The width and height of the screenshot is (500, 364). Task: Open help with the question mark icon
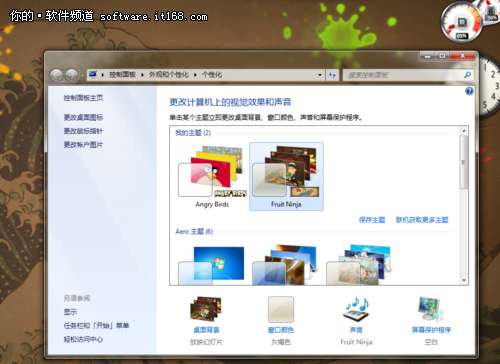[x=469, y=91]
